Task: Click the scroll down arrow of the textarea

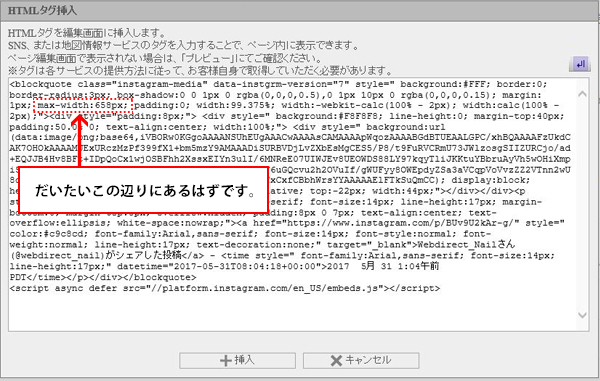Action: tap(582, 315)
